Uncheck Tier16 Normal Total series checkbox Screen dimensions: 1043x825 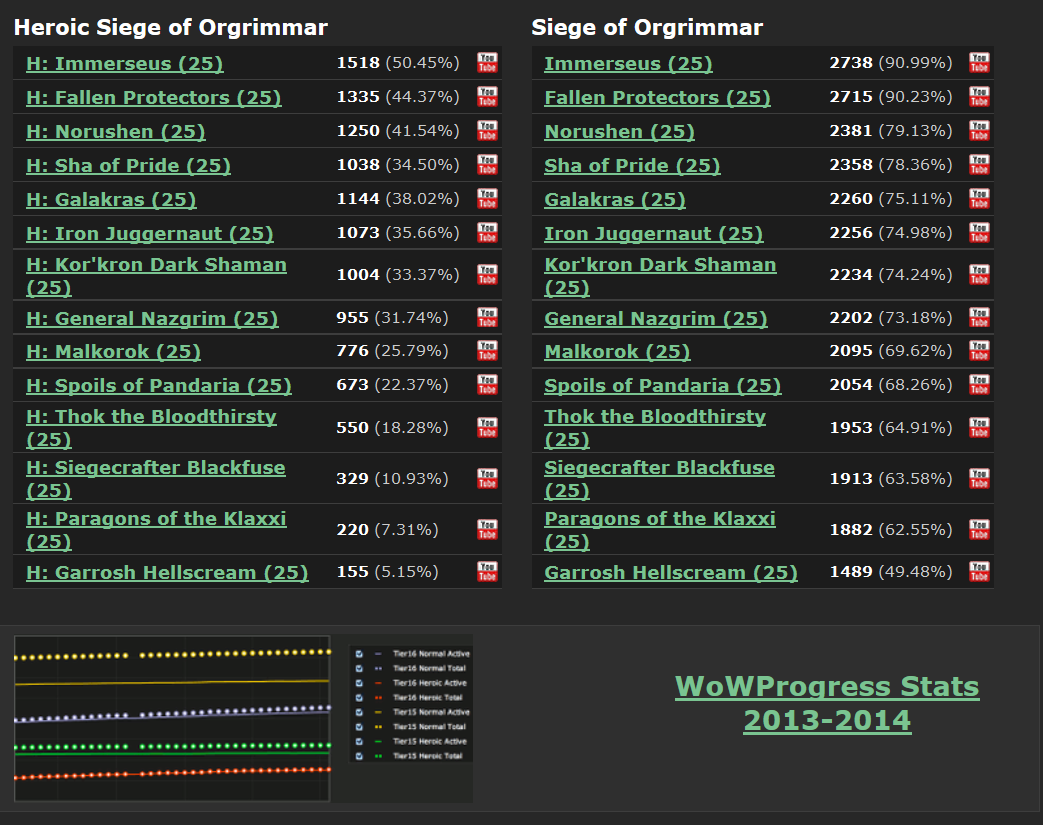pos(359,669)
